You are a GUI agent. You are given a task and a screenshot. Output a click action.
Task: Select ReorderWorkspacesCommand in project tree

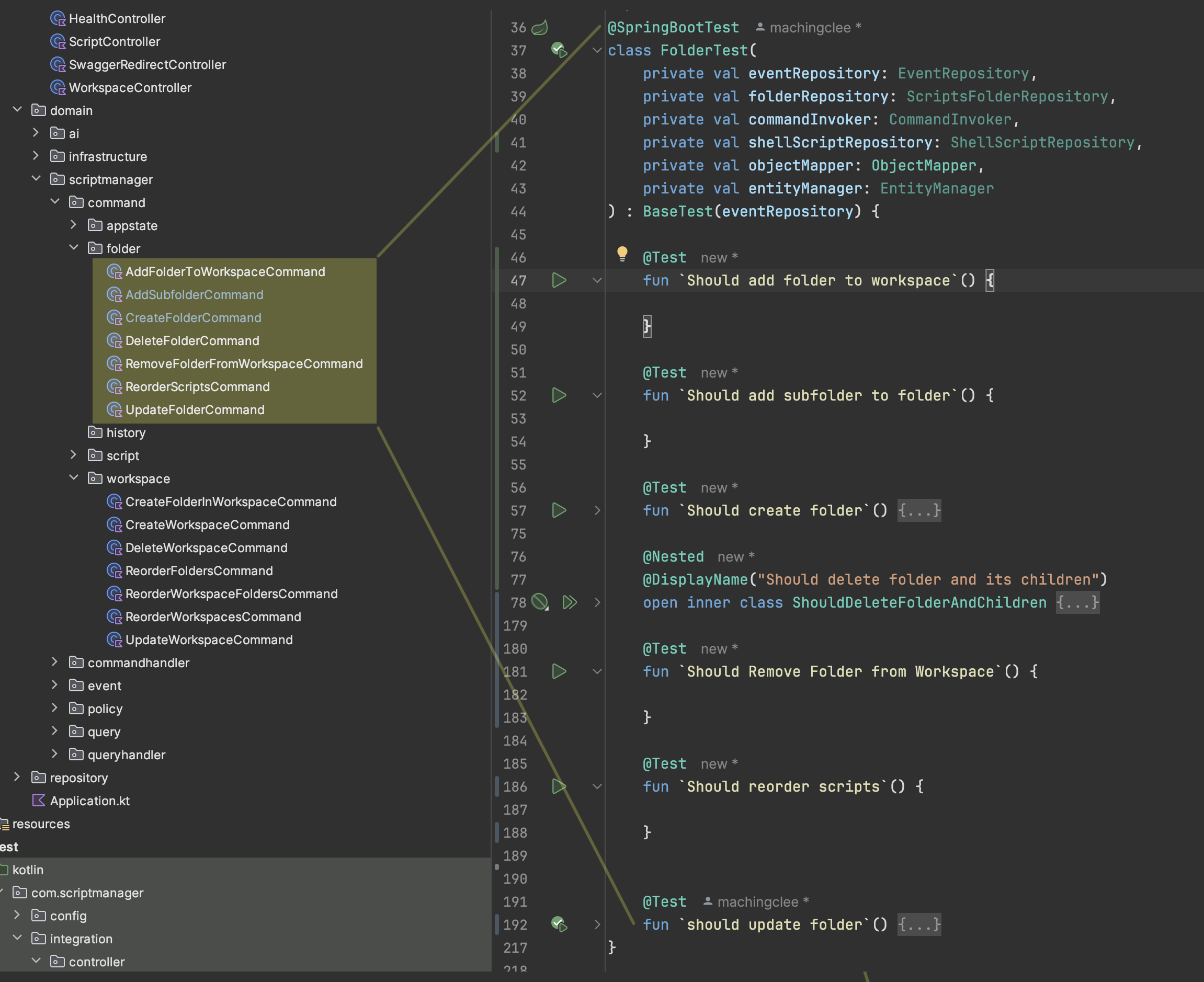[x=213, y=617]
